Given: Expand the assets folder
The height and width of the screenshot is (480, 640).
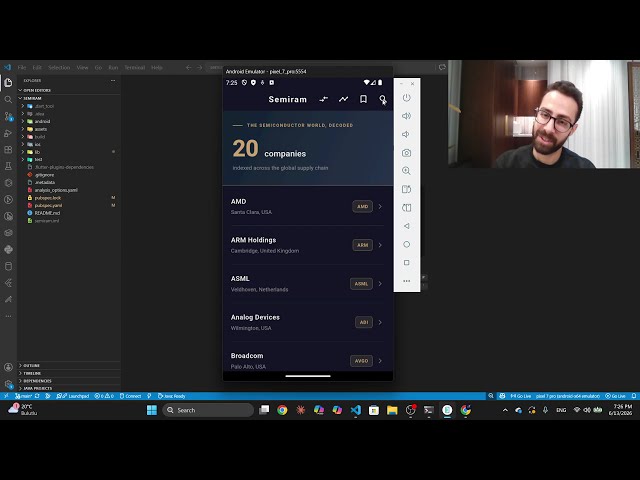Looking at the screenshot, I should pos(69,129).
